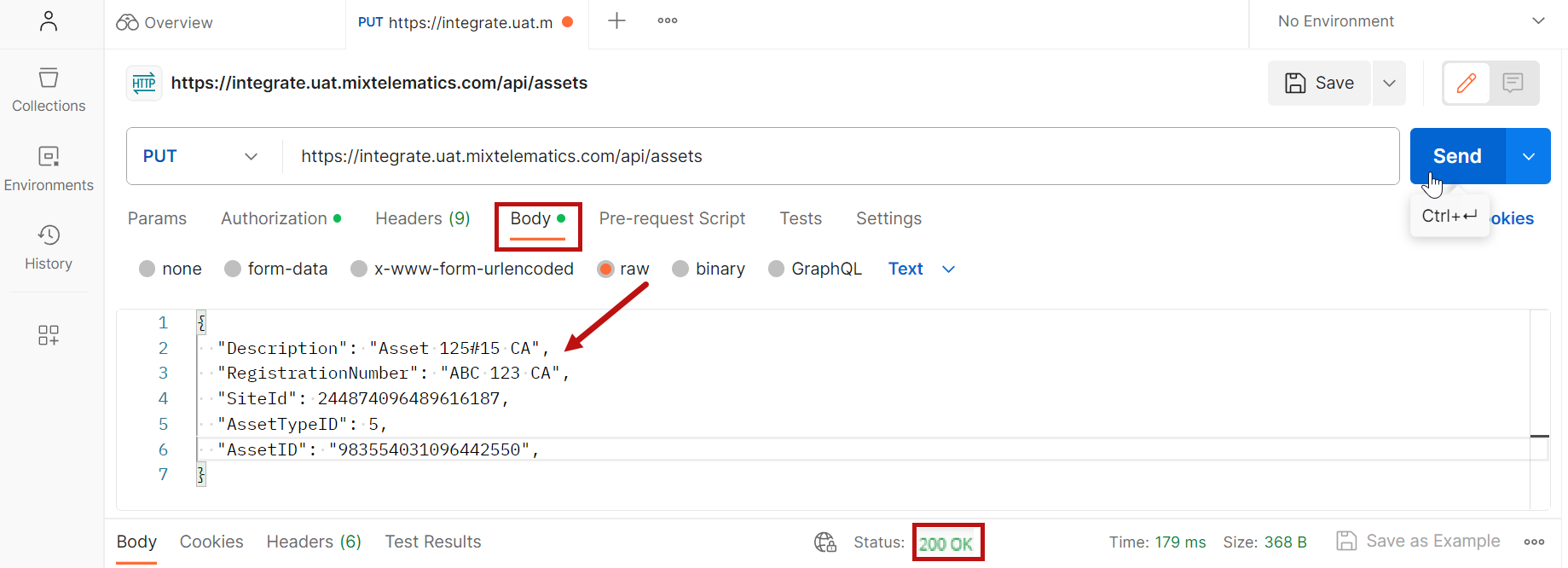
Task: Open the Settings tab
Action: (x=888, y=218)
